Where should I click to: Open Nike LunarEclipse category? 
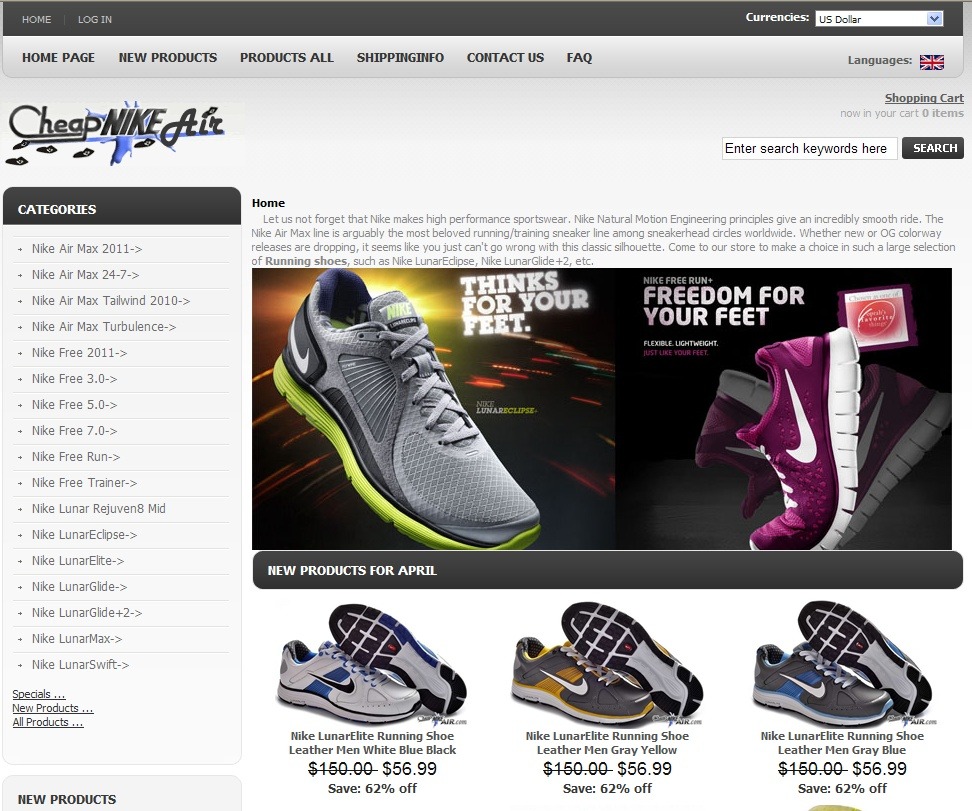[x=84, y=535]
